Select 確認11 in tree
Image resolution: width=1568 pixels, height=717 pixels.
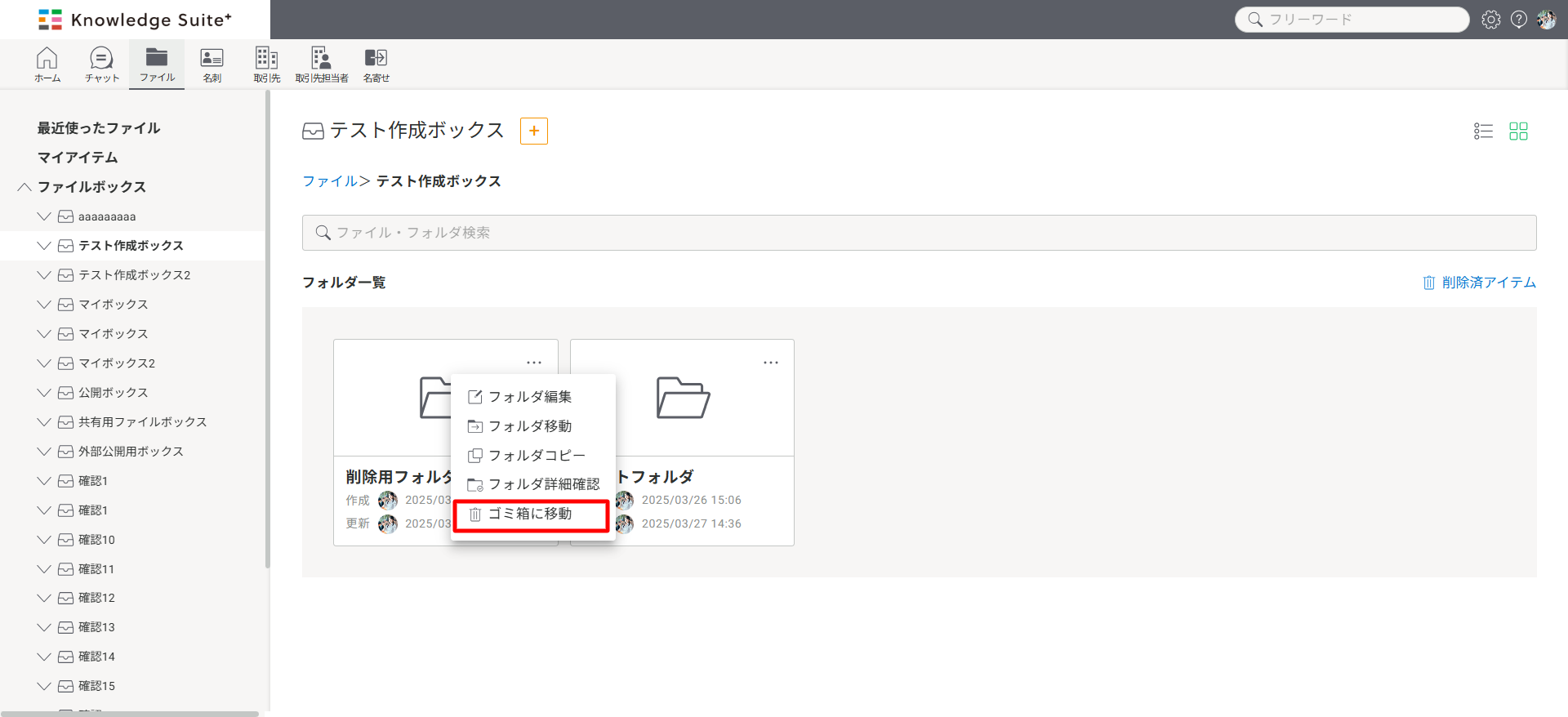(96, 569)
